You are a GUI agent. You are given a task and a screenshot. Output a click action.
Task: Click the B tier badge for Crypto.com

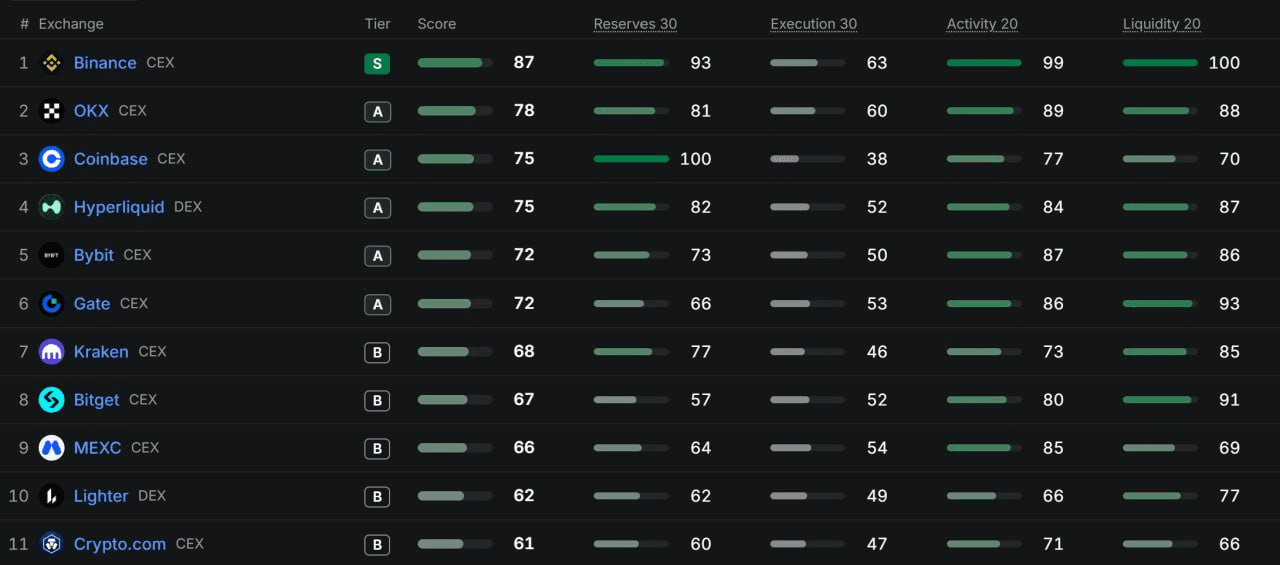click(x=377, y=544)
